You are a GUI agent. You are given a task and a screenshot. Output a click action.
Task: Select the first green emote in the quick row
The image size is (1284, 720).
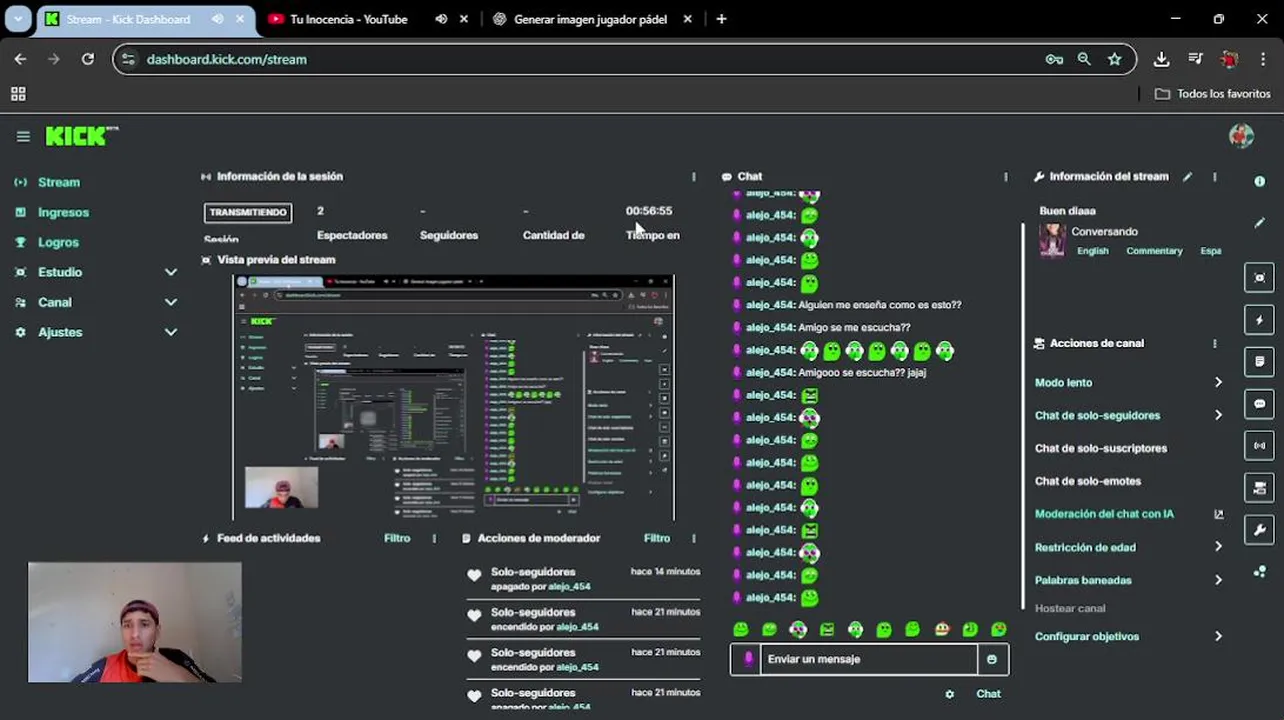[x=741, y=629]
